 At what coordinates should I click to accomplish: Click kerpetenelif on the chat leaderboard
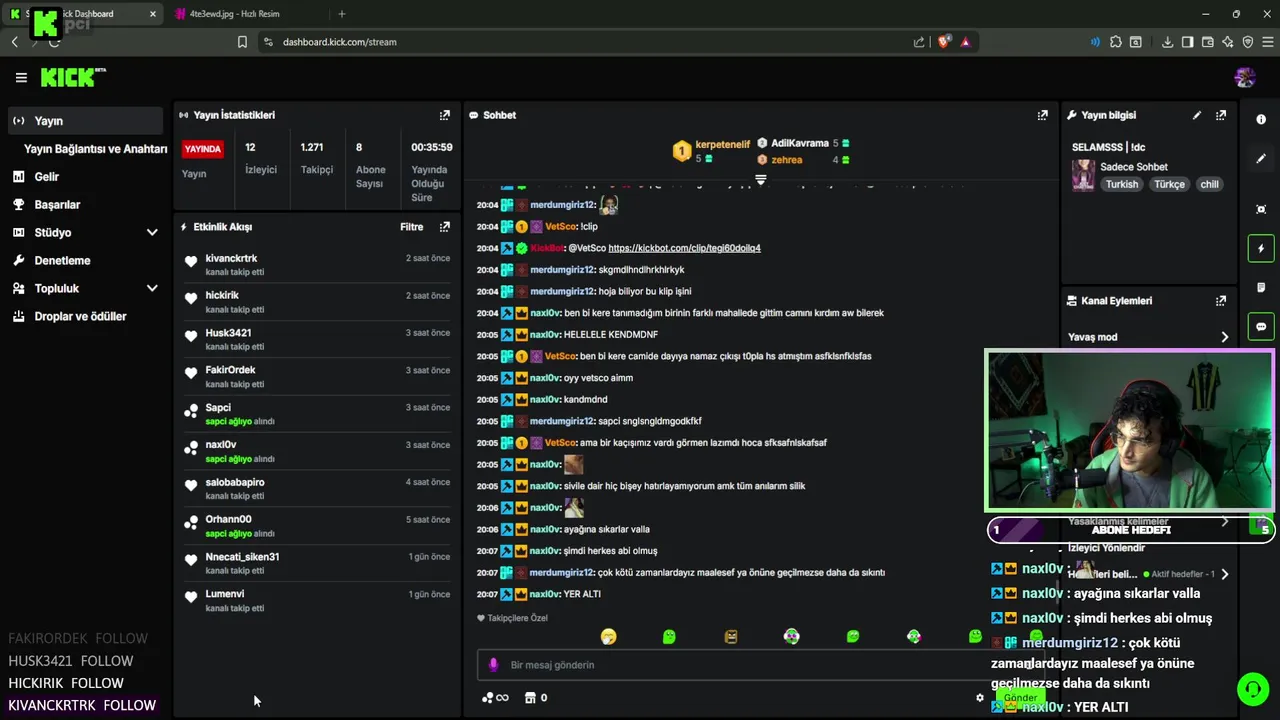pos(722,144)
